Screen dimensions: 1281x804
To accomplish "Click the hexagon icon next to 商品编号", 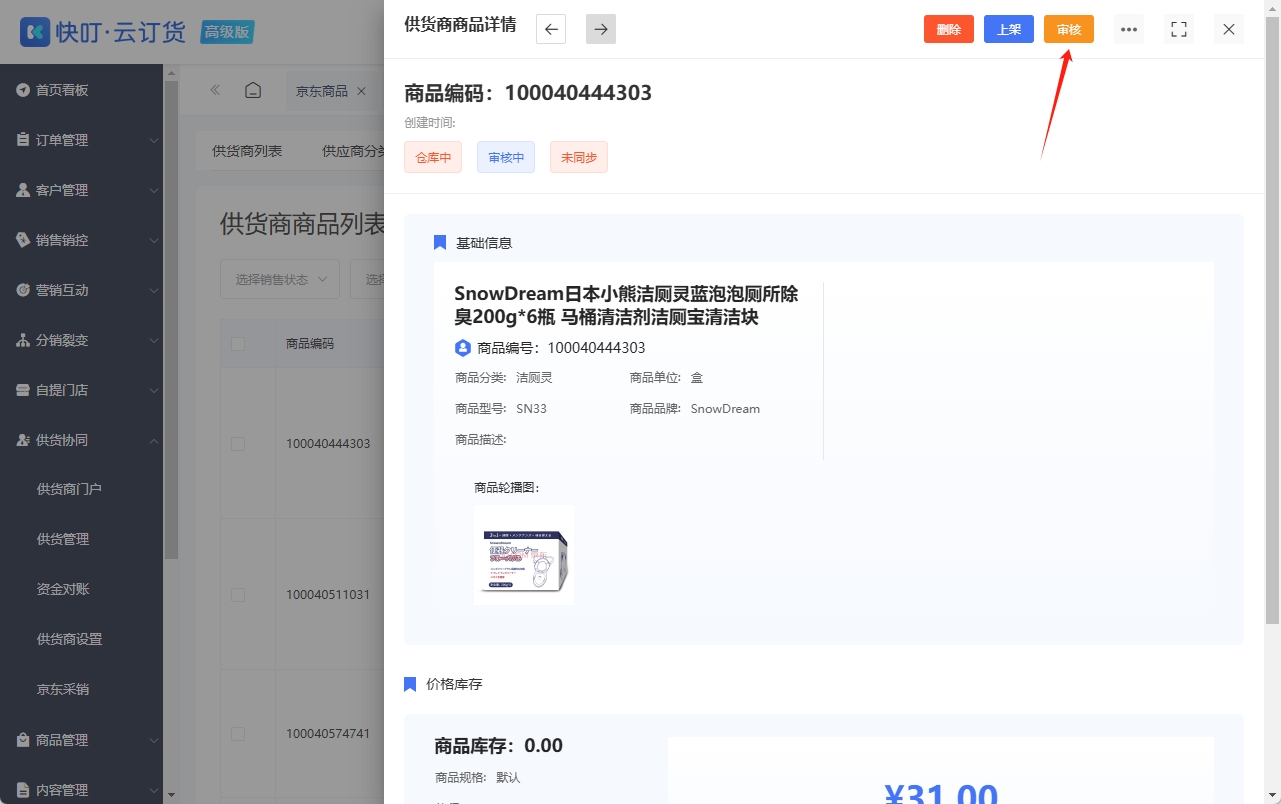I will point(462,348).
